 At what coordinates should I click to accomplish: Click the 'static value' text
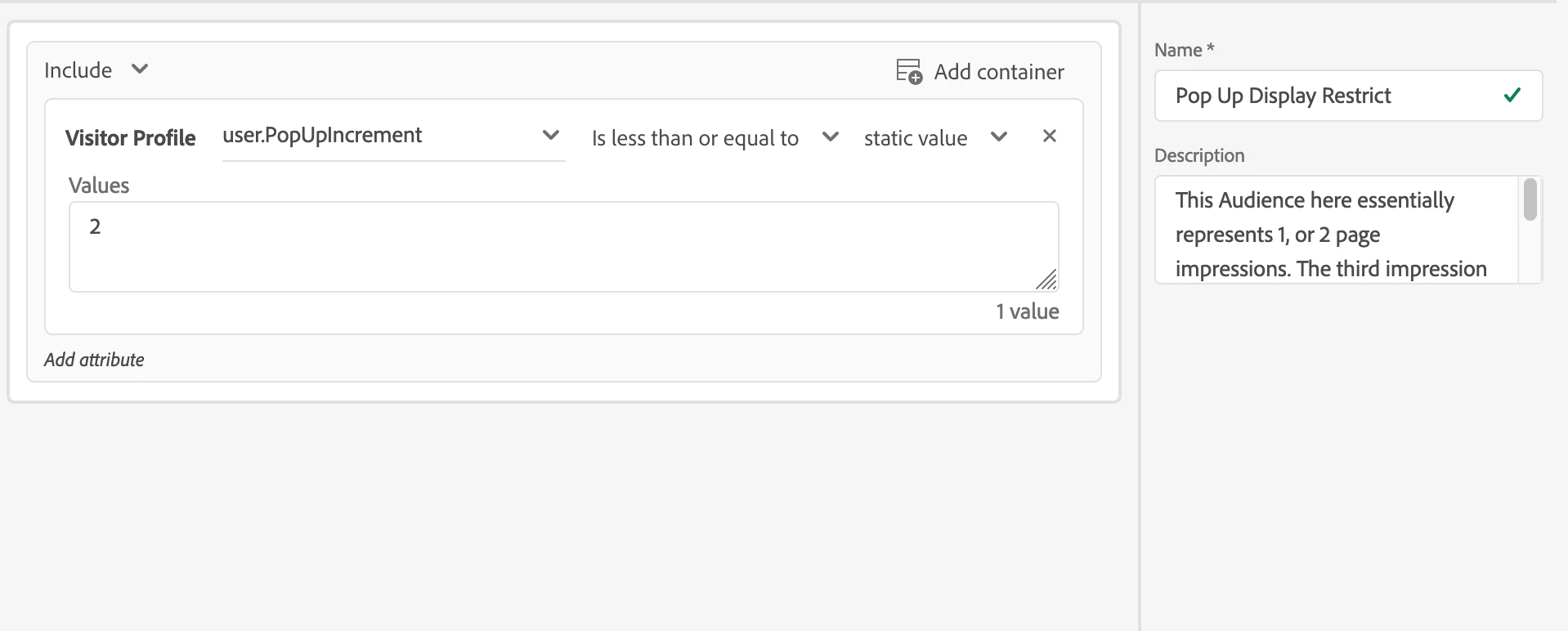click(x=916, y=139)
